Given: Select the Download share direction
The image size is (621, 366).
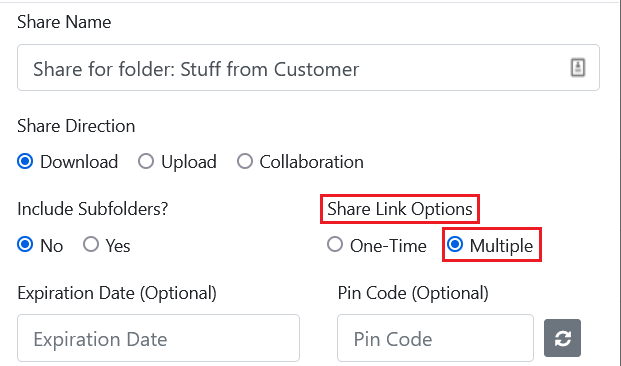Looking at the screenshot, I should [x=25, y=162].
